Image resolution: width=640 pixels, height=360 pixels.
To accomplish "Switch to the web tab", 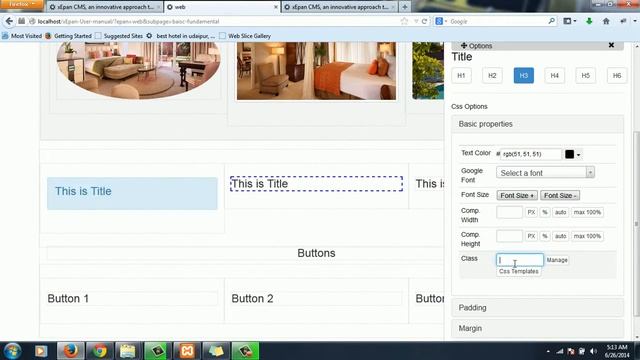I will click(x=222, y=7).
